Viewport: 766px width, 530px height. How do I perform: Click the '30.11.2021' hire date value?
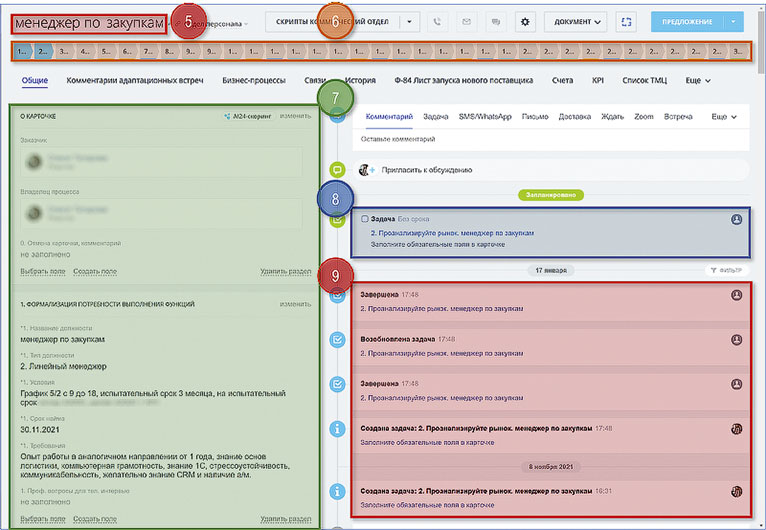pos(40,430)
